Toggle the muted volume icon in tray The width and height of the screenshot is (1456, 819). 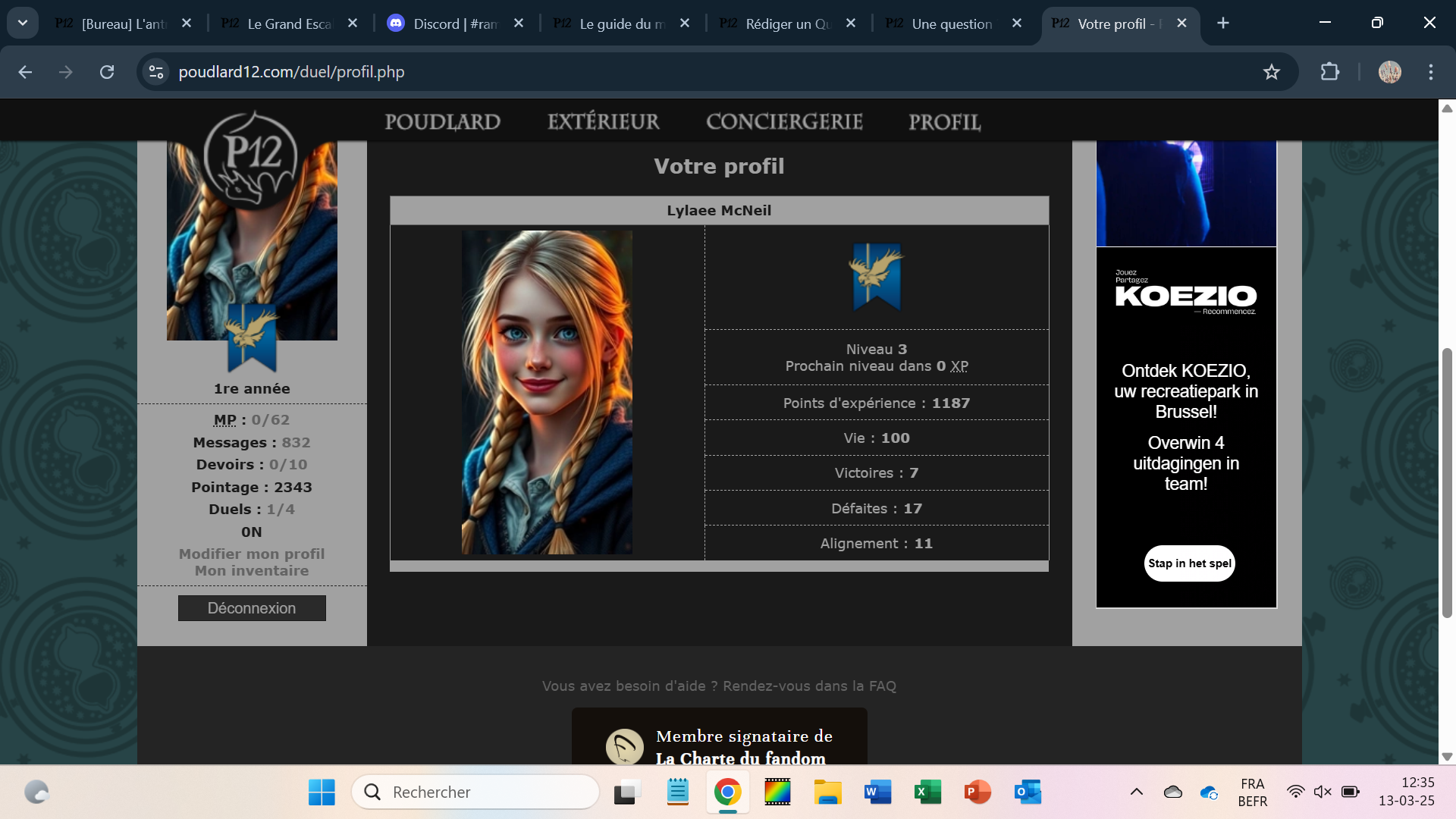point(1323,792)
